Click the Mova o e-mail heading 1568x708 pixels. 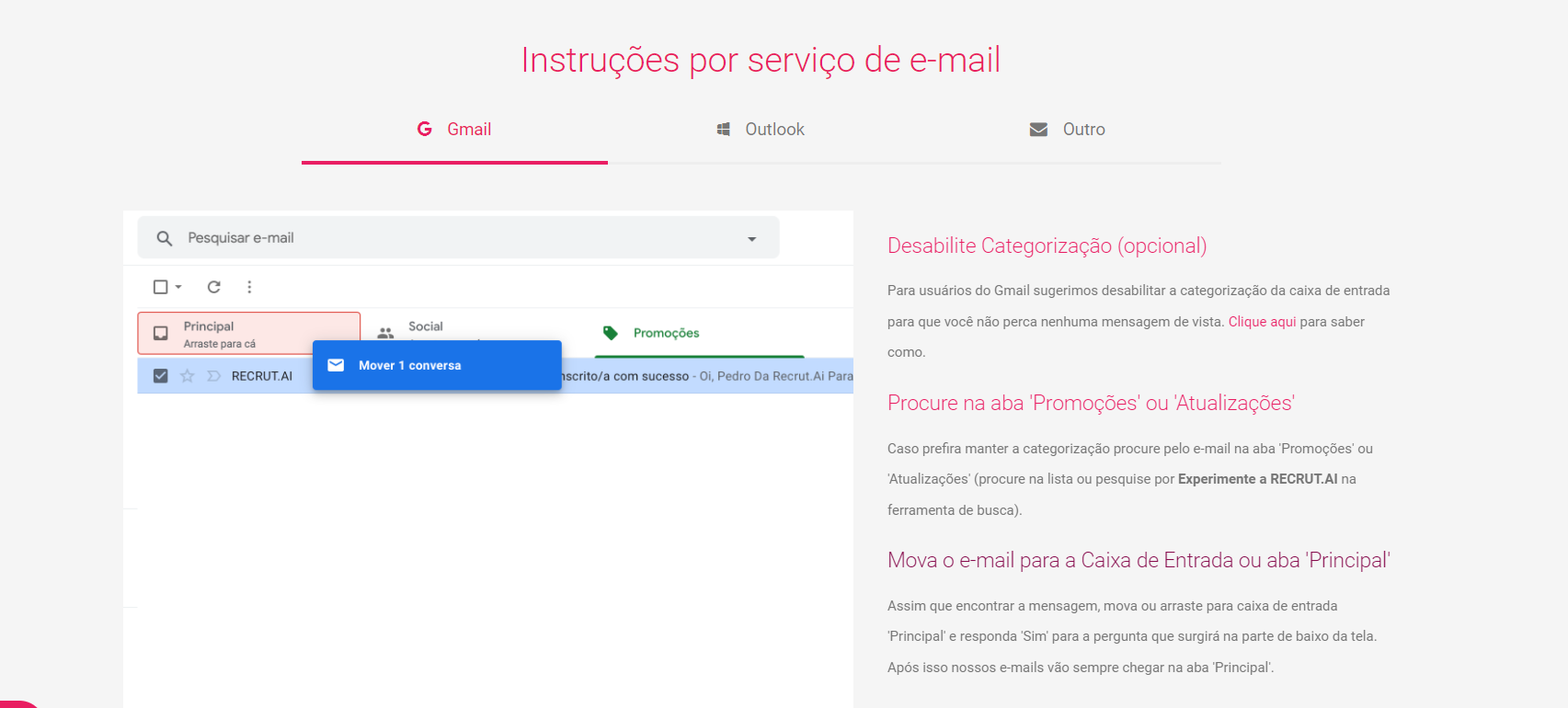coord(1139,560)
